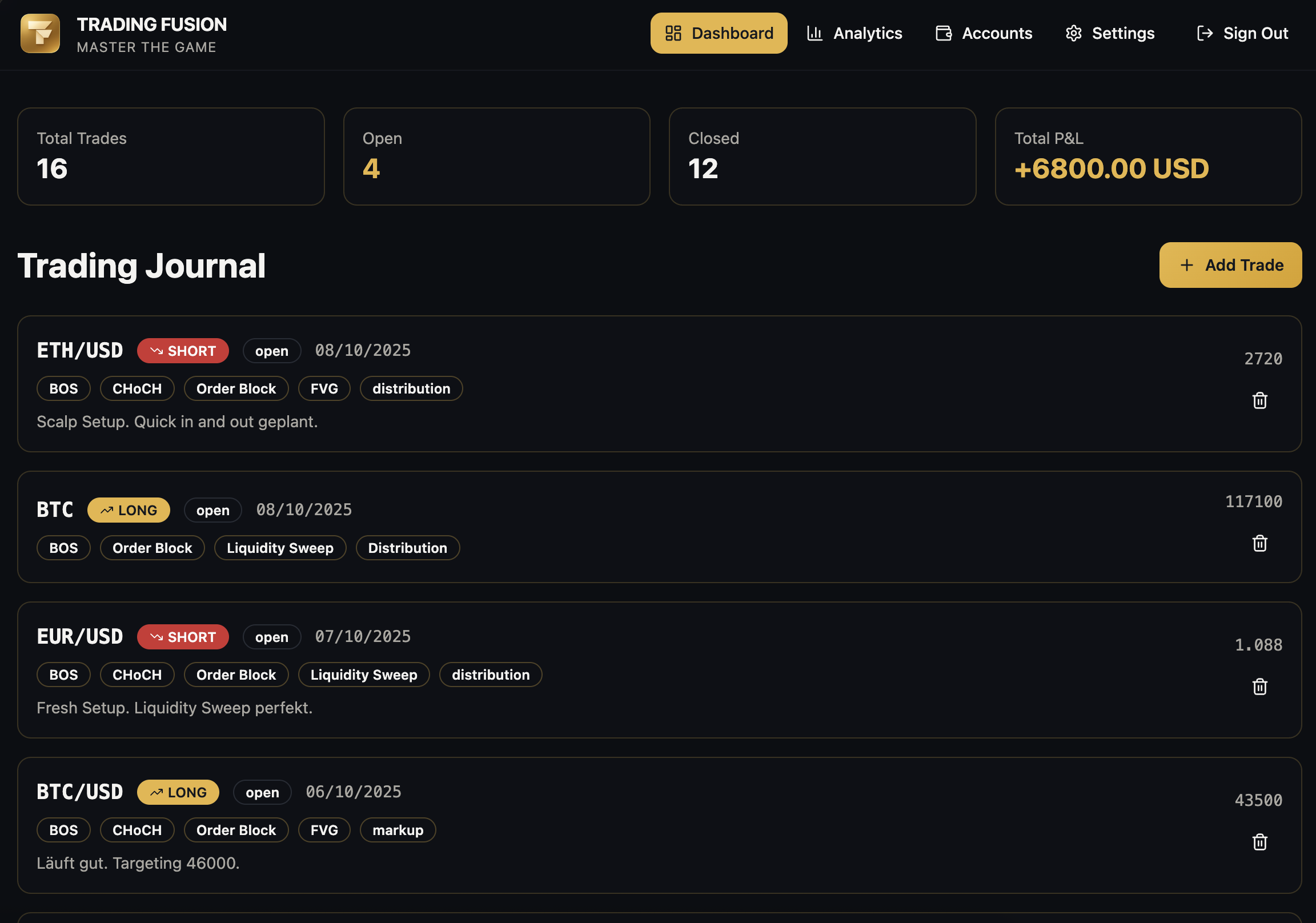
Task: Click the Trading Fusion logo icon
Action: pos(40,33)
